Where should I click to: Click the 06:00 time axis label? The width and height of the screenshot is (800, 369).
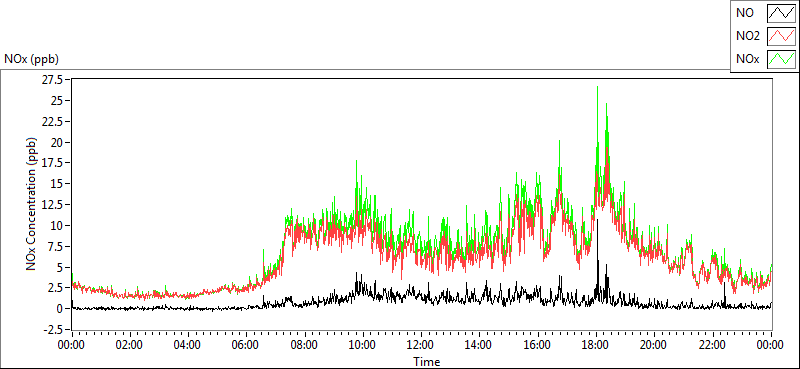246,346
